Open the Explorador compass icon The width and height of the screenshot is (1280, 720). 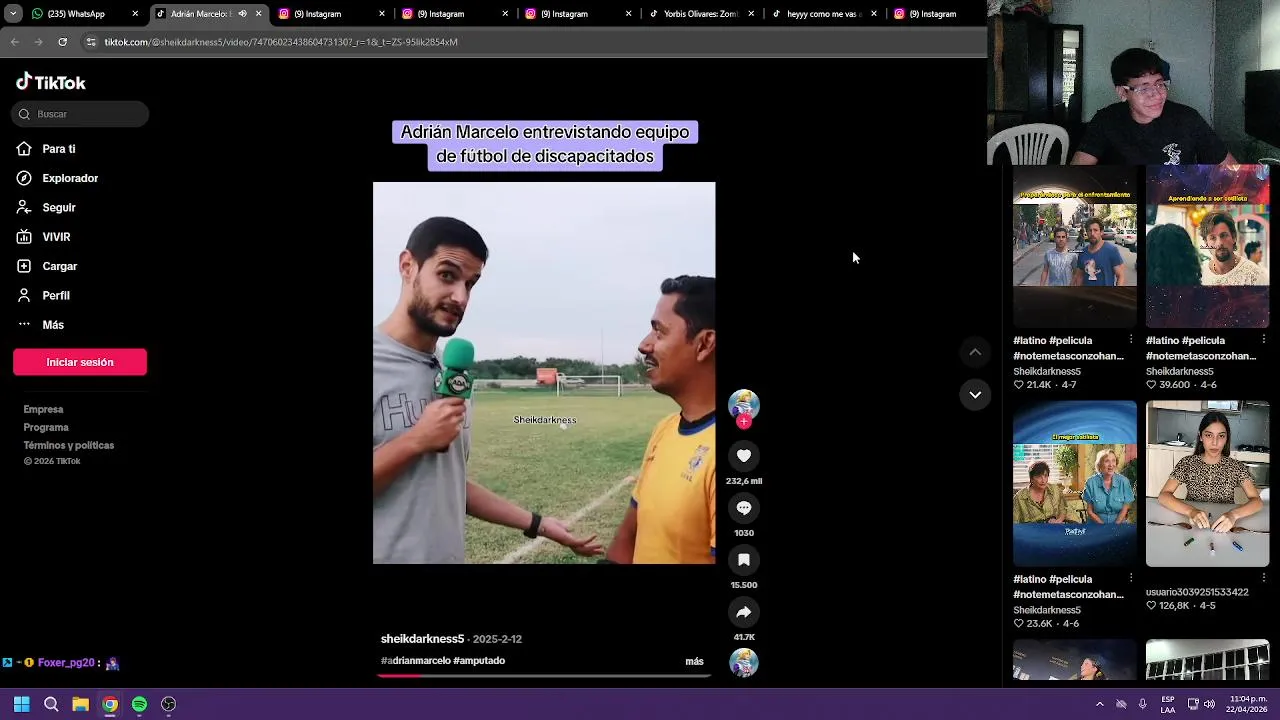(24, 178)
